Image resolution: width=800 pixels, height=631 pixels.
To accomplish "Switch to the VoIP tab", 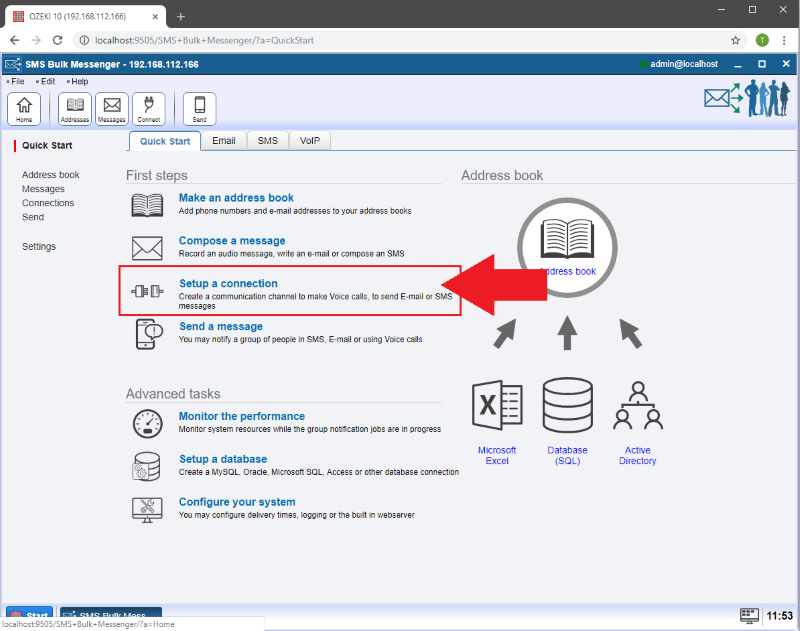I will click(310, 141).
